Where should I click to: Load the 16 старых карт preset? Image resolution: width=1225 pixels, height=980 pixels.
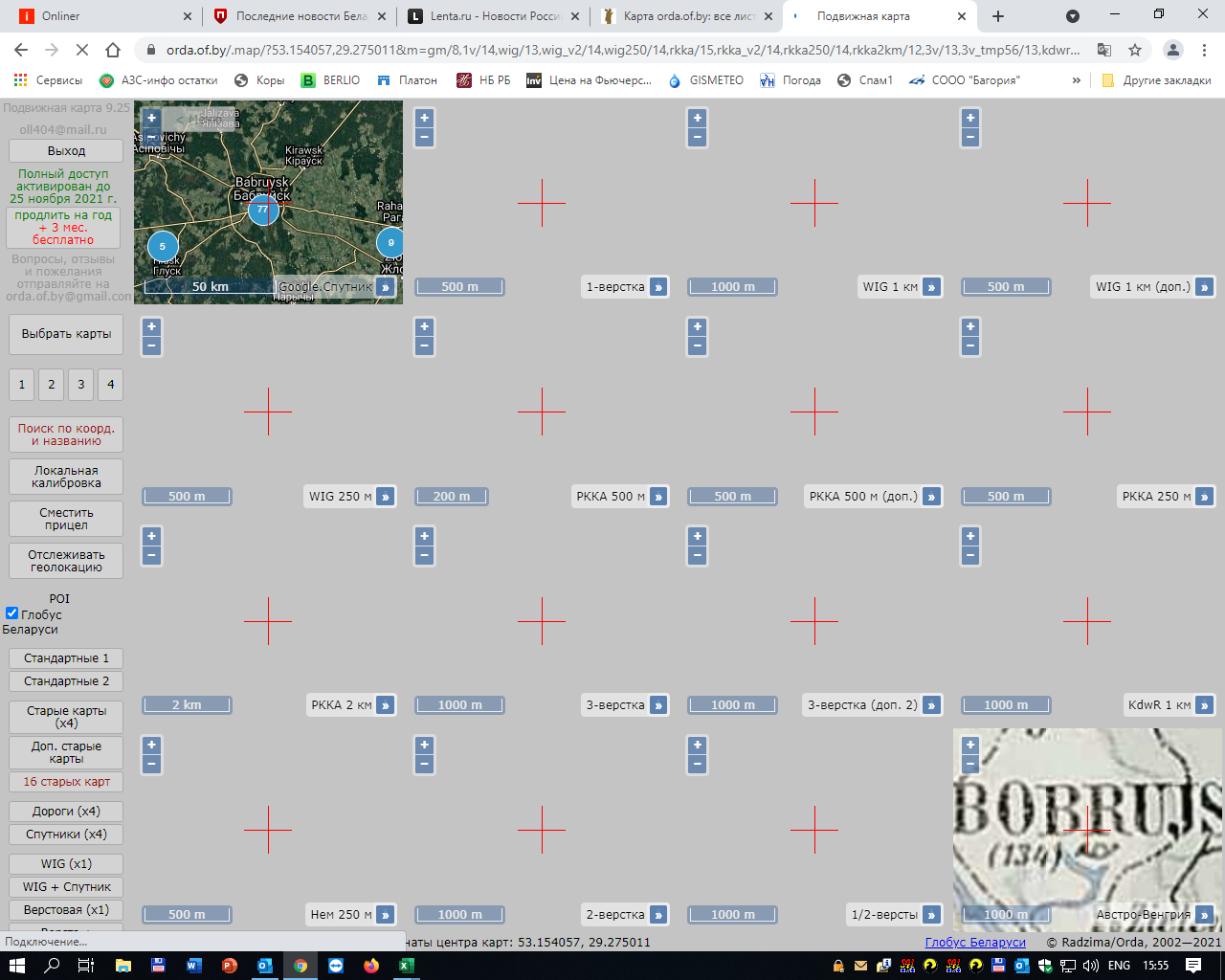(66, 782)
